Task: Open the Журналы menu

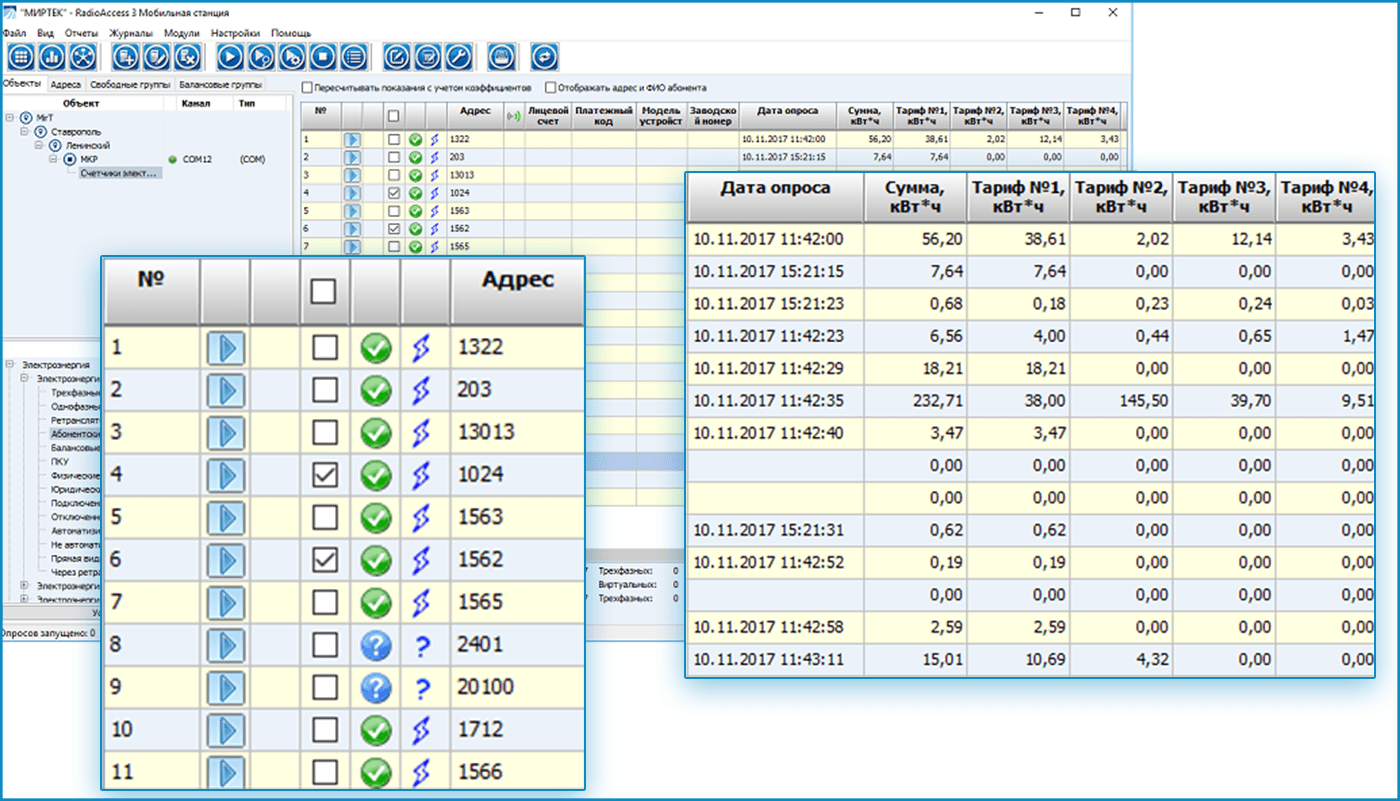Action: [129, 33]
